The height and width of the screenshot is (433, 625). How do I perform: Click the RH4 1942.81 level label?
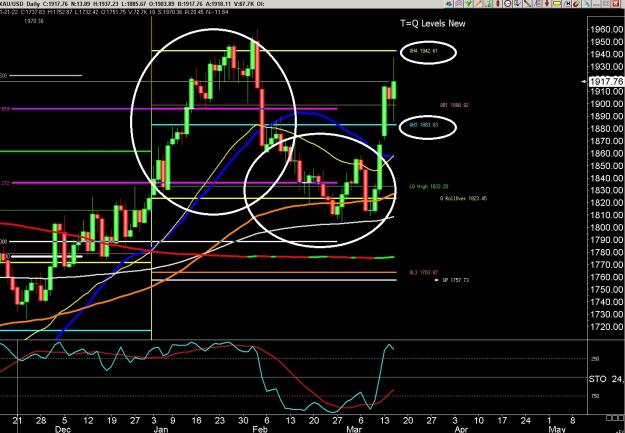424,51
